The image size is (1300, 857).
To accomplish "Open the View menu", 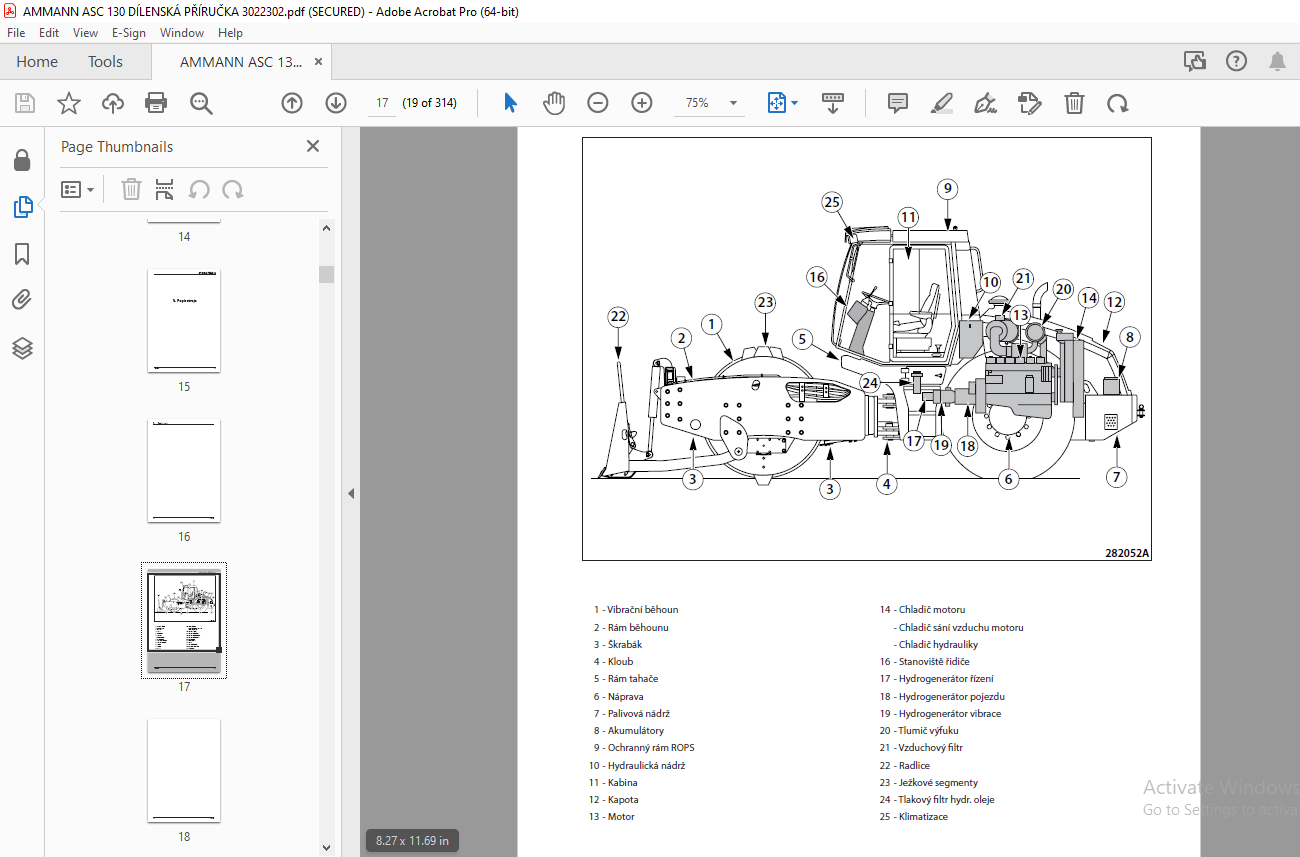I will pyautogui.click(x=85, y=33).
